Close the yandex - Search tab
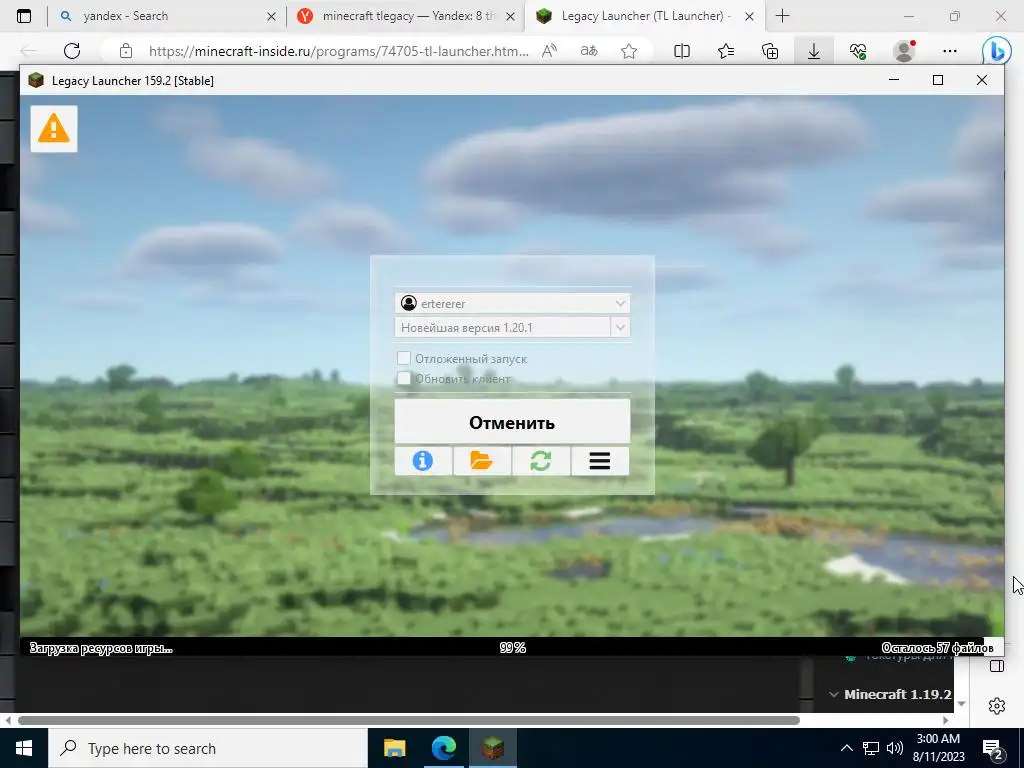This screenshot has width=1024, height=768. pos(272,17)
